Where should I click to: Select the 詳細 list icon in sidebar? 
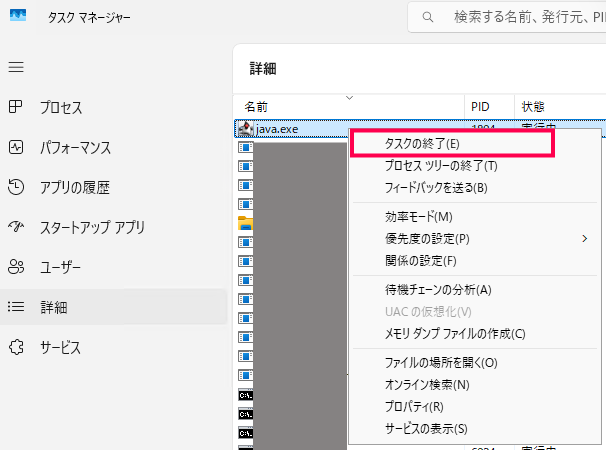16,307
